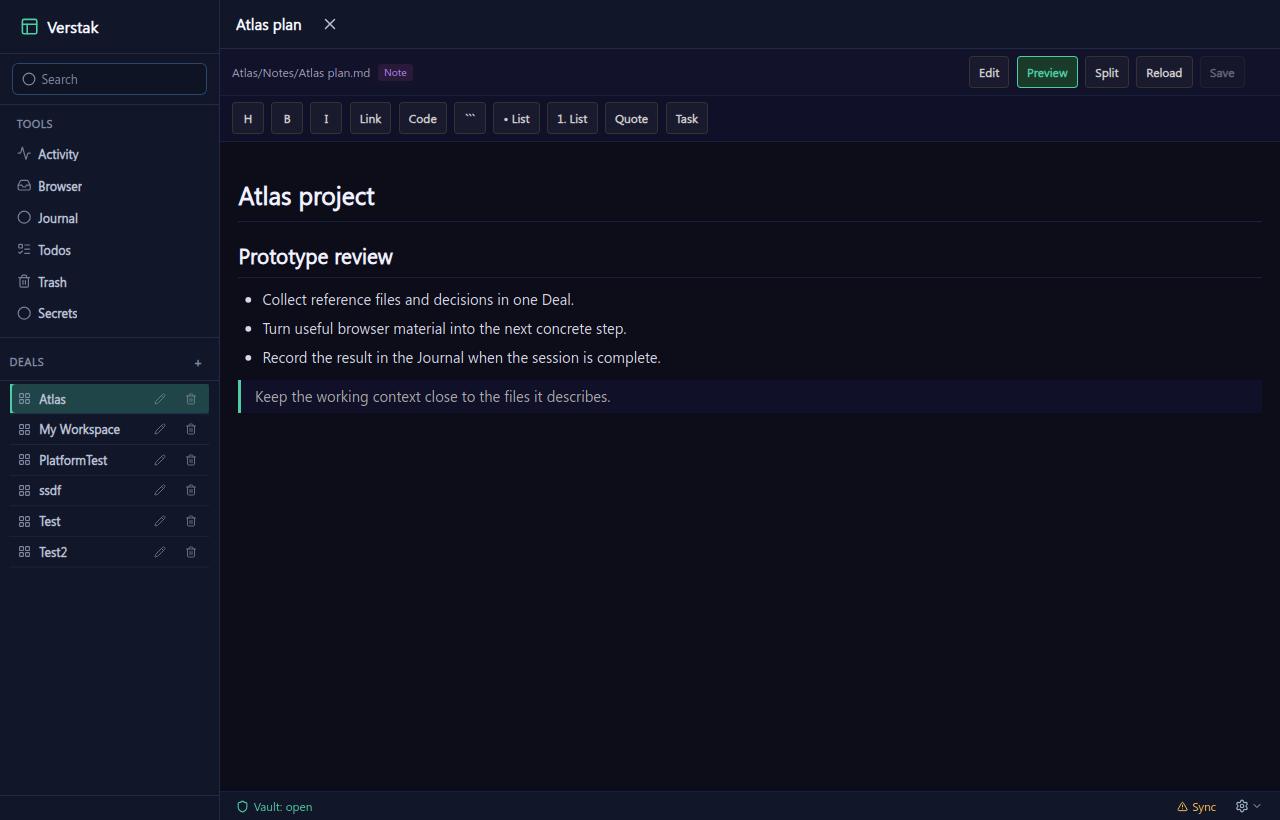Image resolution: width=1280 pixels, height=820 pixels.
Task: Insert a Link
Action: tap(370, 118)
